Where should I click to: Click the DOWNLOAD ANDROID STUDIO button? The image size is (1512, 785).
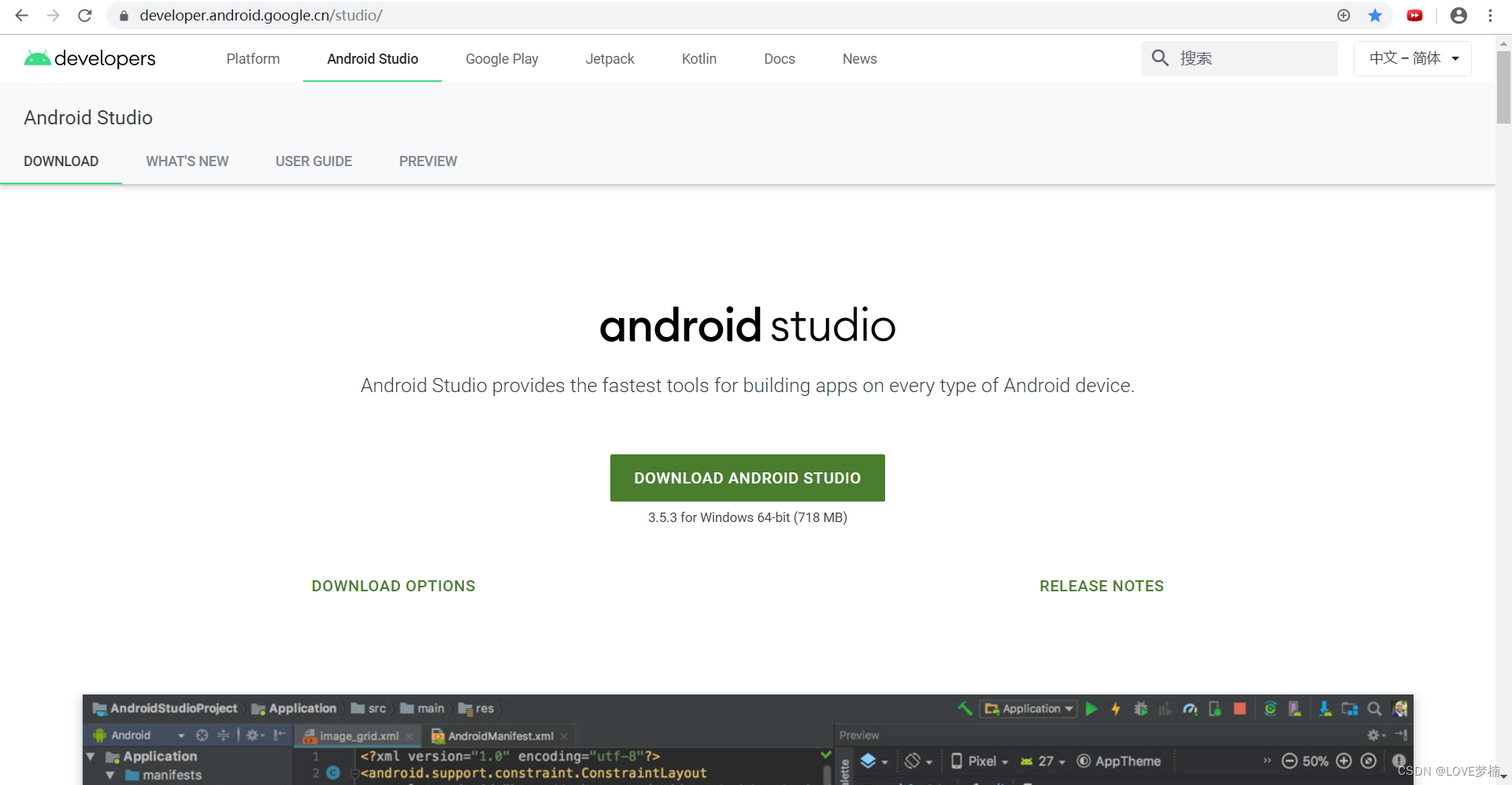747,478
